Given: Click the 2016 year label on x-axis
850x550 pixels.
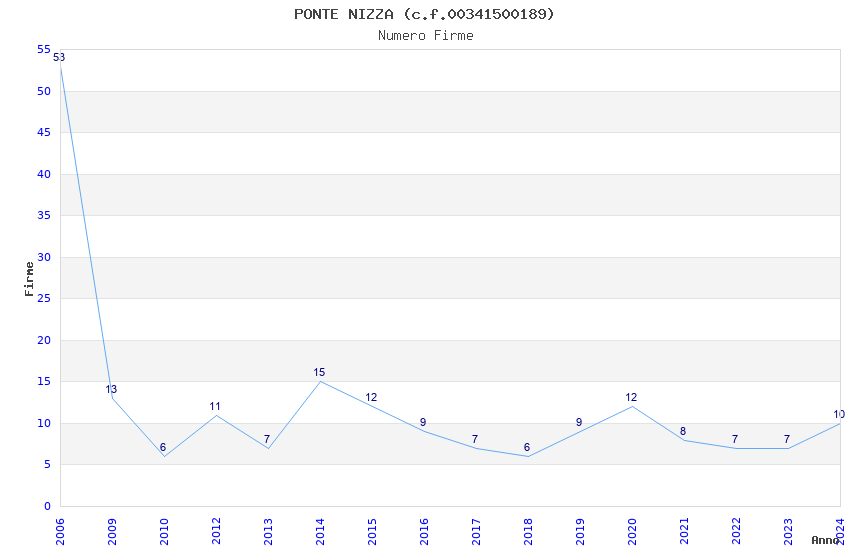Looking at the screenshot, I should coord(424,531).
